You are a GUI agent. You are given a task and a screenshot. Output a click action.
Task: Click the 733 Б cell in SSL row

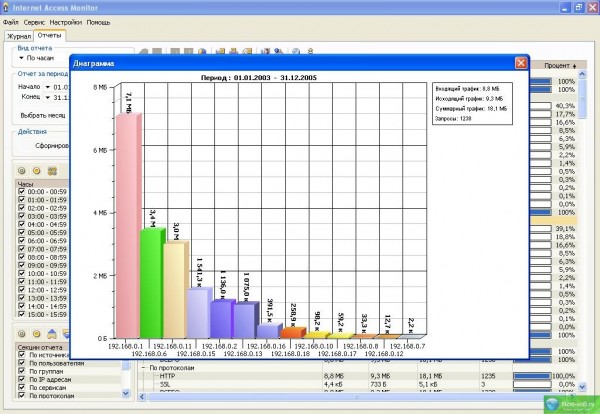tap(378, 384)
